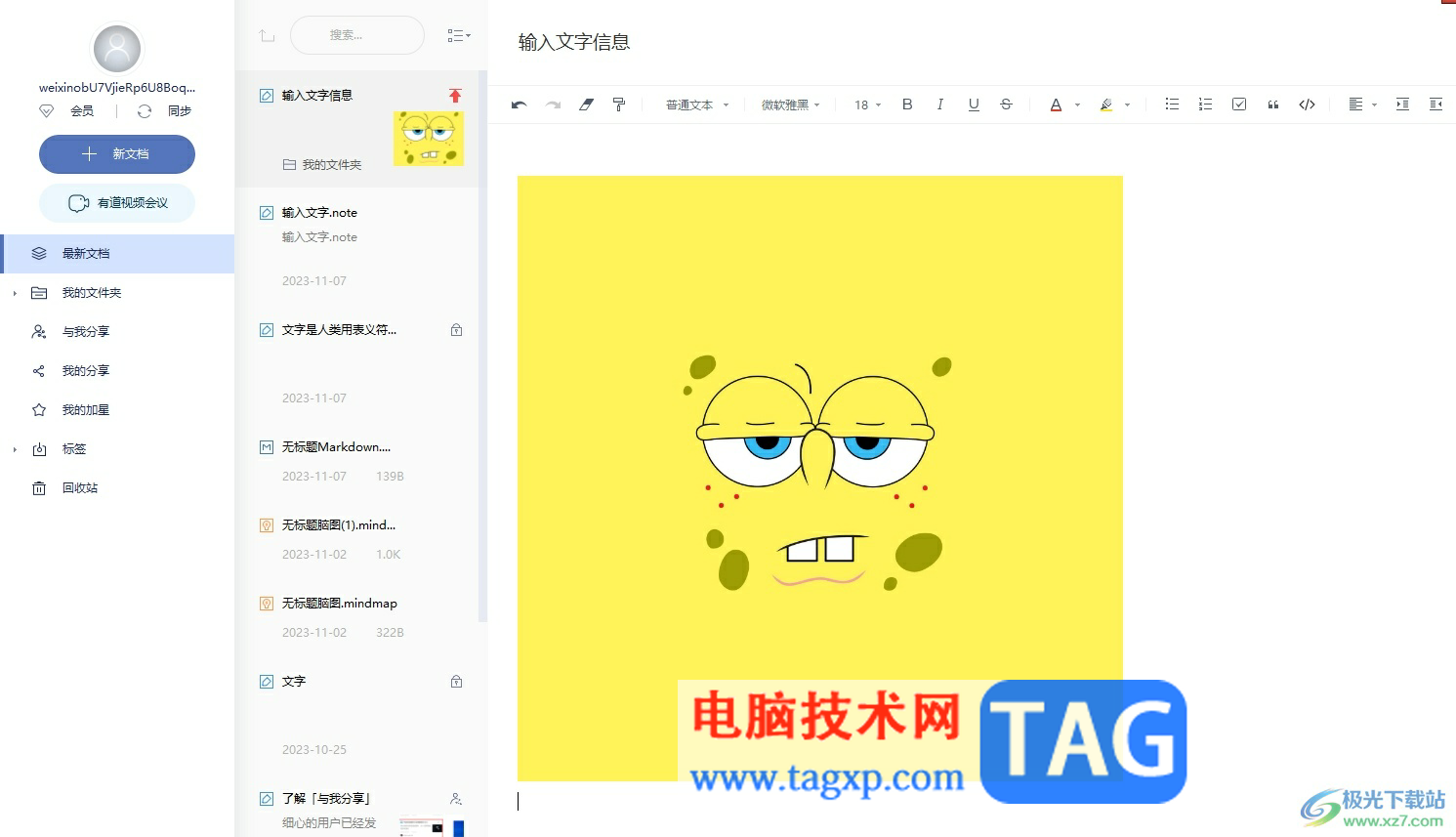1456x837 pixels.
Task: Click the shared-user icon on 了解「与我分享」
Action: 456,799
